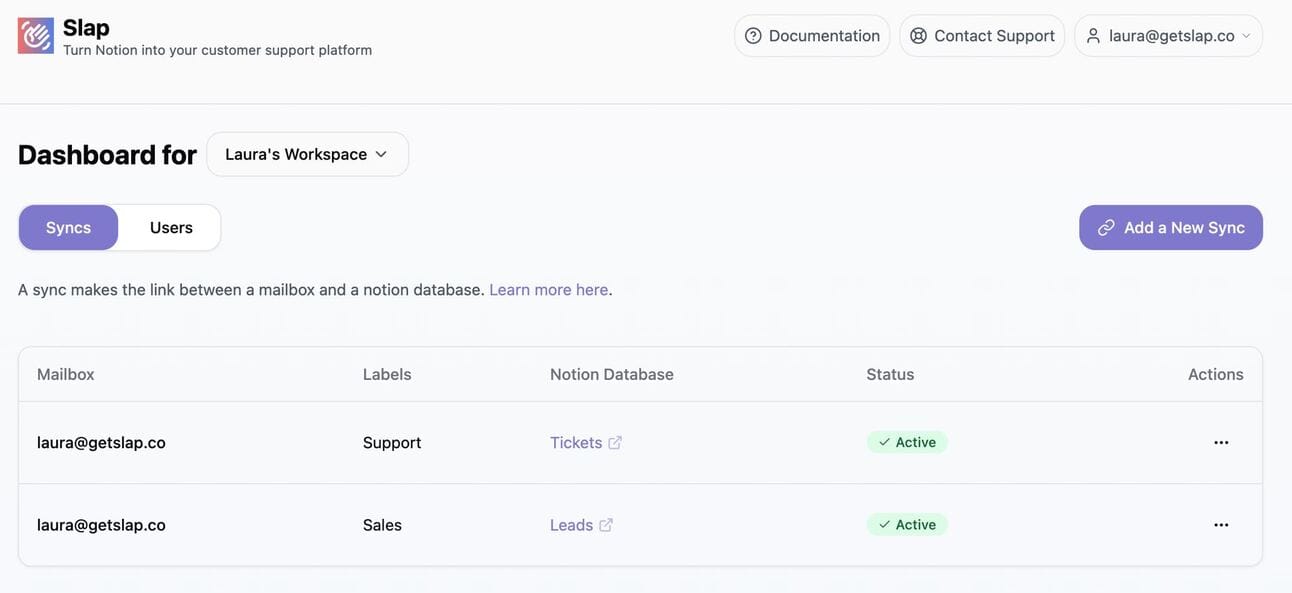Screen dimensions: 1292x593
Task: Click the Slap logo icon
Action: (x=36, y=36)
